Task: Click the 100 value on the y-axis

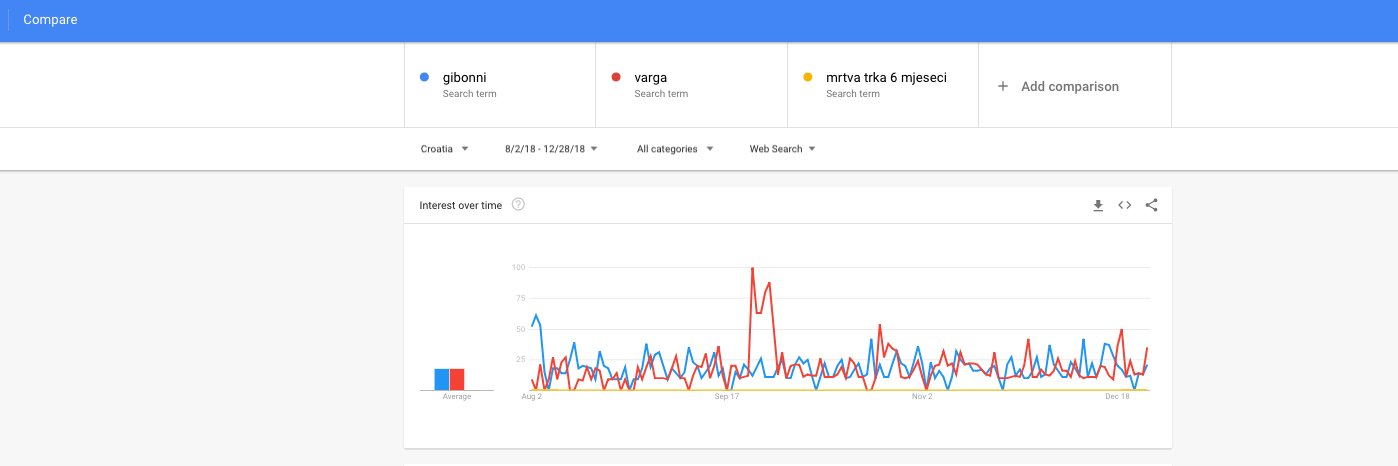Action: click(x=518, y=267)
